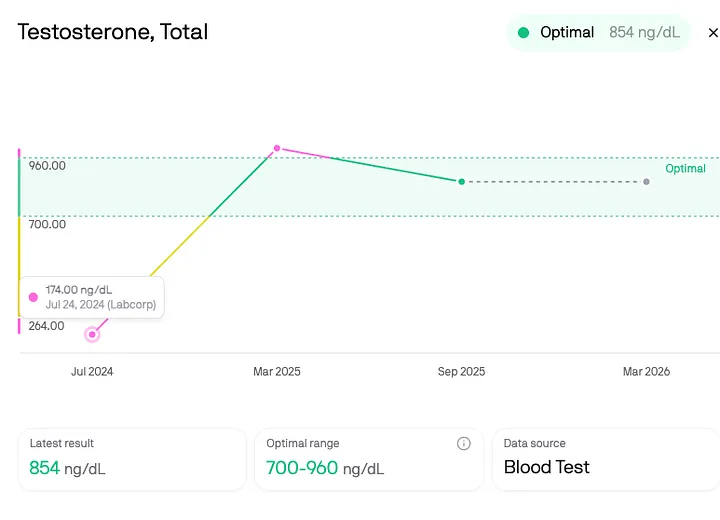Click the Testosterone, Total heading

pos(113,32)
